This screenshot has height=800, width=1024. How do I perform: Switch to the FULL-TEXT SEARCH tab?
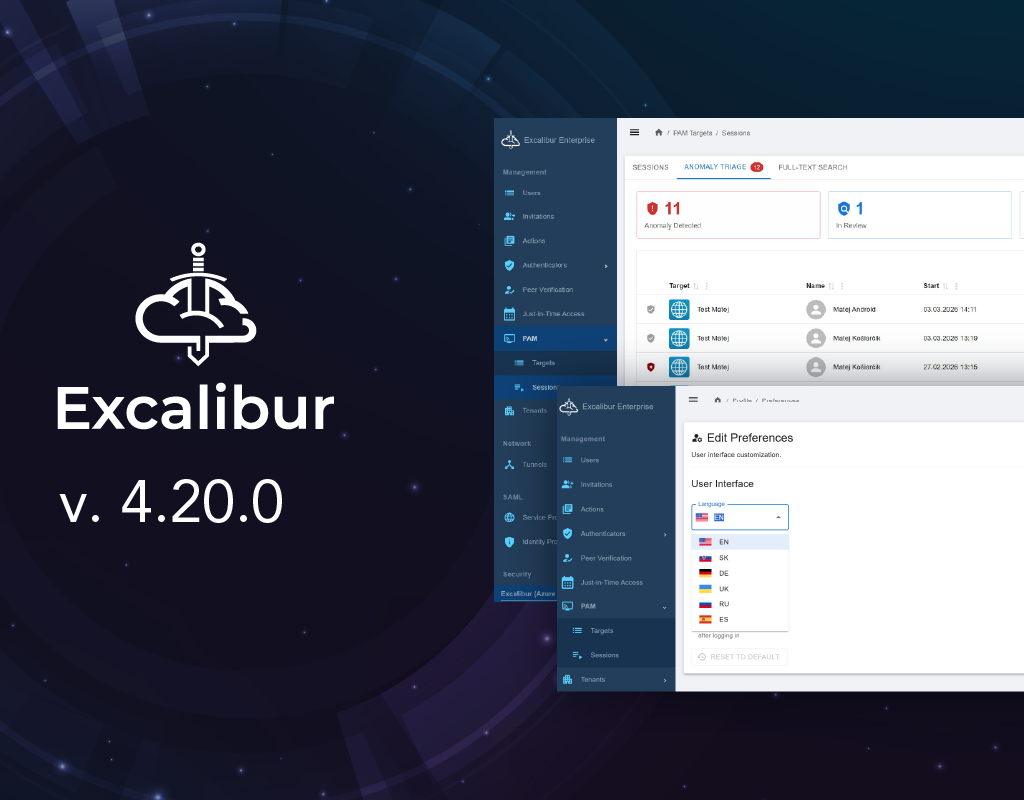815,167
